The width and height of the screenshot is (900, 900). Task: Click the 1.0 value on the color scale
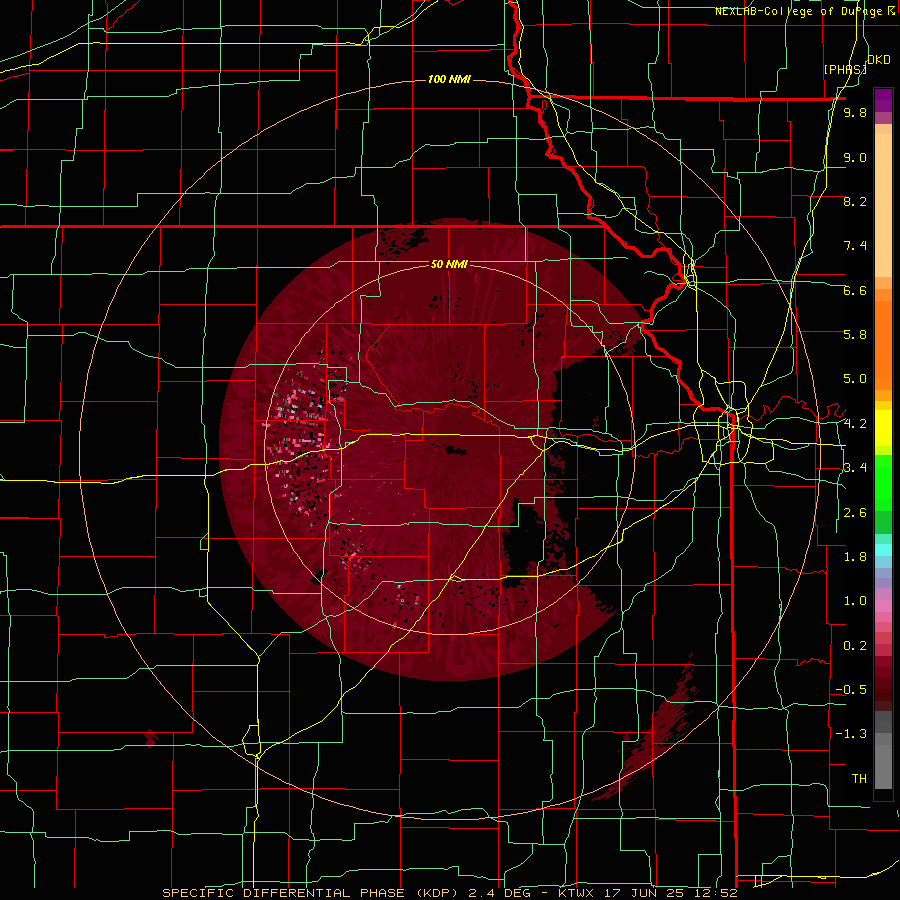(x=855, y=601)
